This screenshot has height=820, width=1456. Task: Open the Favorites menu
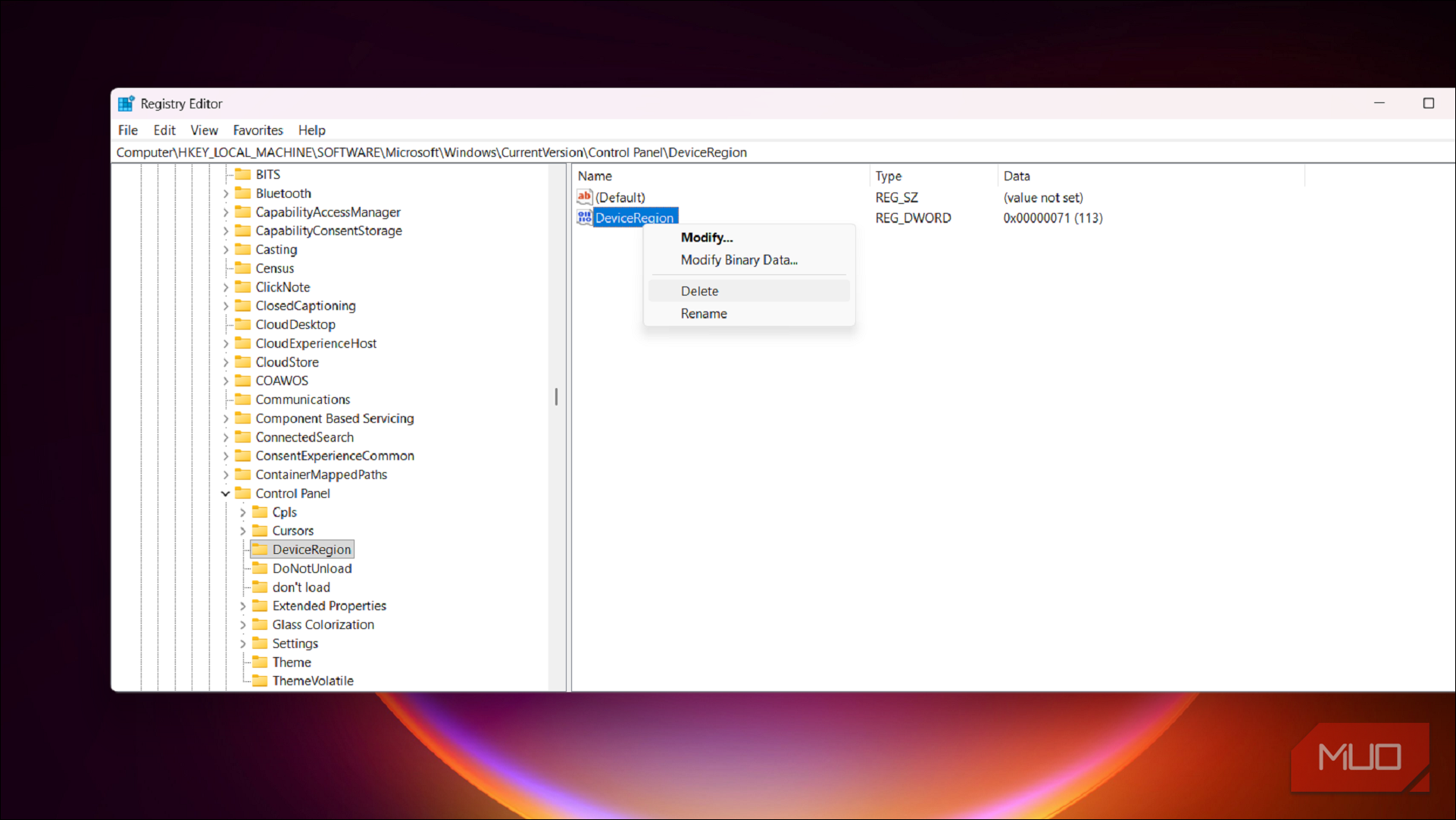tap(258, 130)
